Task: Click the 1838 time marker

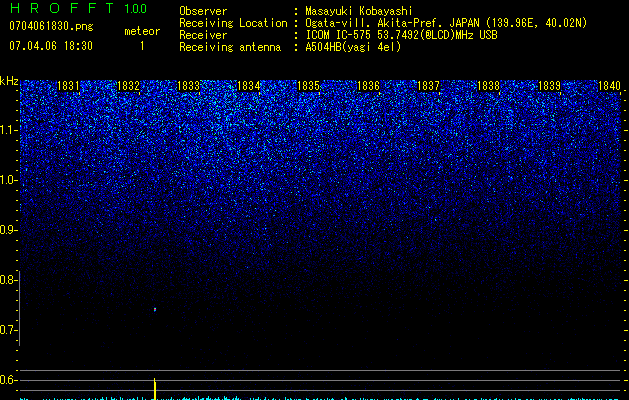Action: [489, 86]
